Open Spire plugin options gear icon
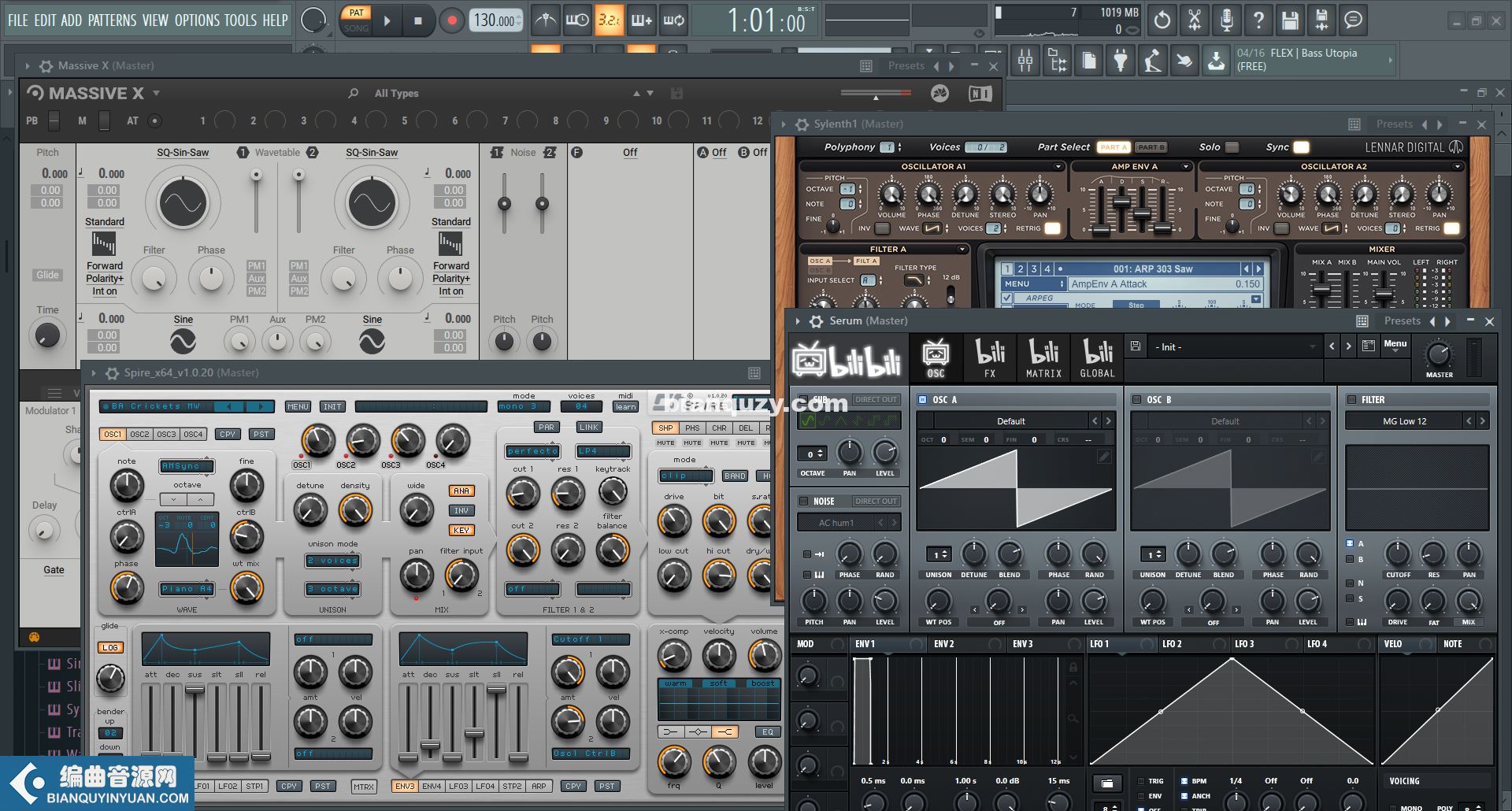 [x=113, y=373]
